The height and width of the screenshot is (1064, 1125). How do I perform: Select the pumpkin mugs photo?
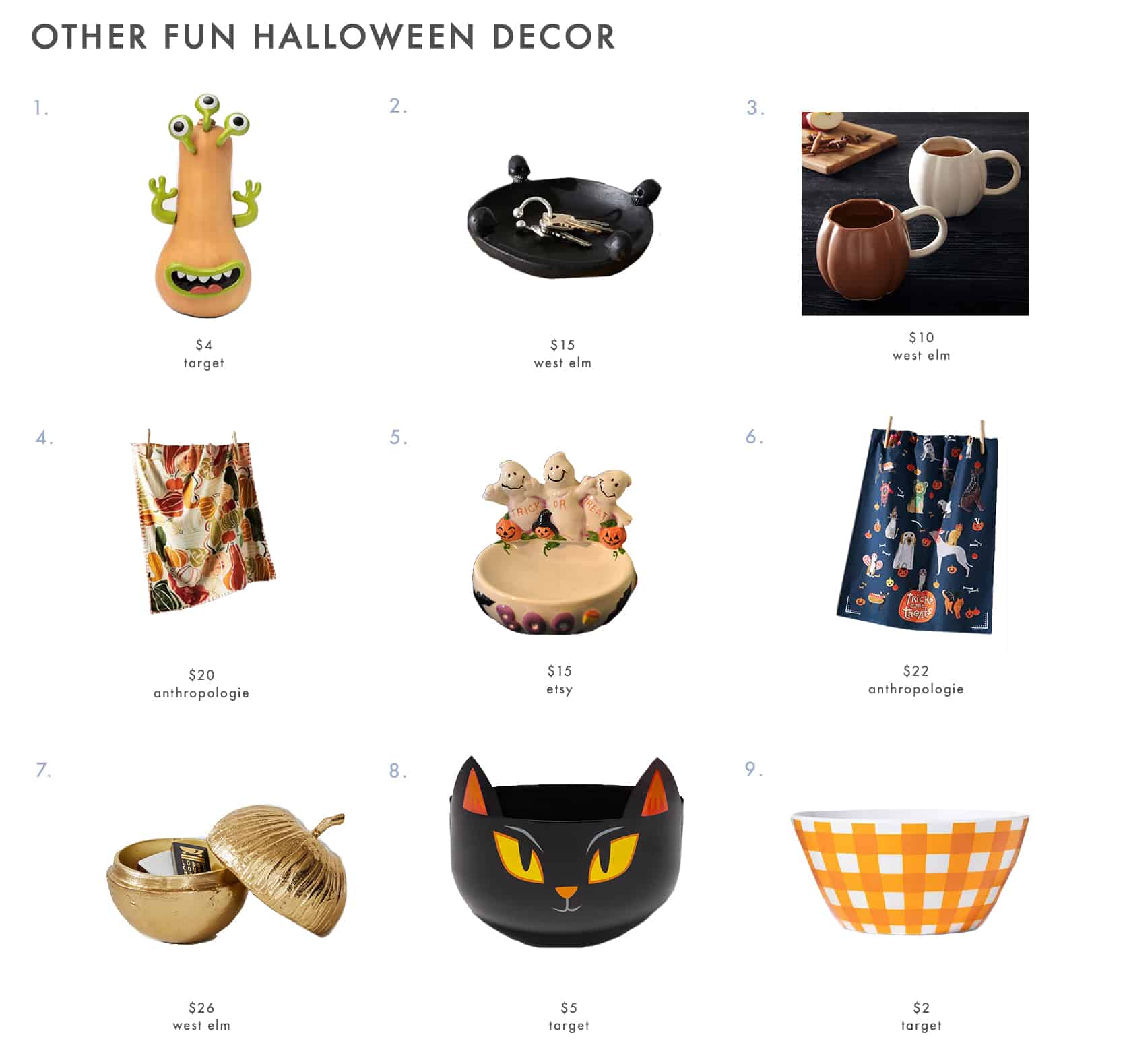[x=915, y=214]
